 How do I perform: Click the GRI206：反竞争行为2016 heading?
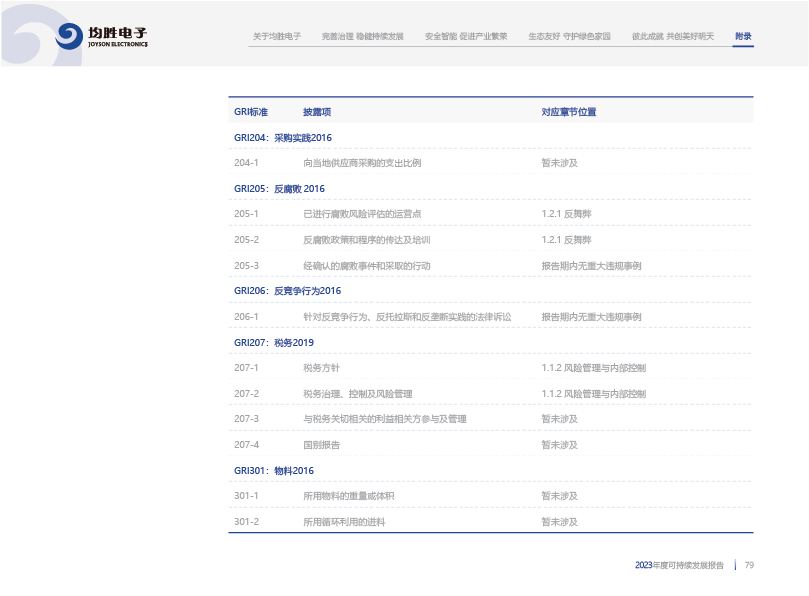click(x=288, y=291)
